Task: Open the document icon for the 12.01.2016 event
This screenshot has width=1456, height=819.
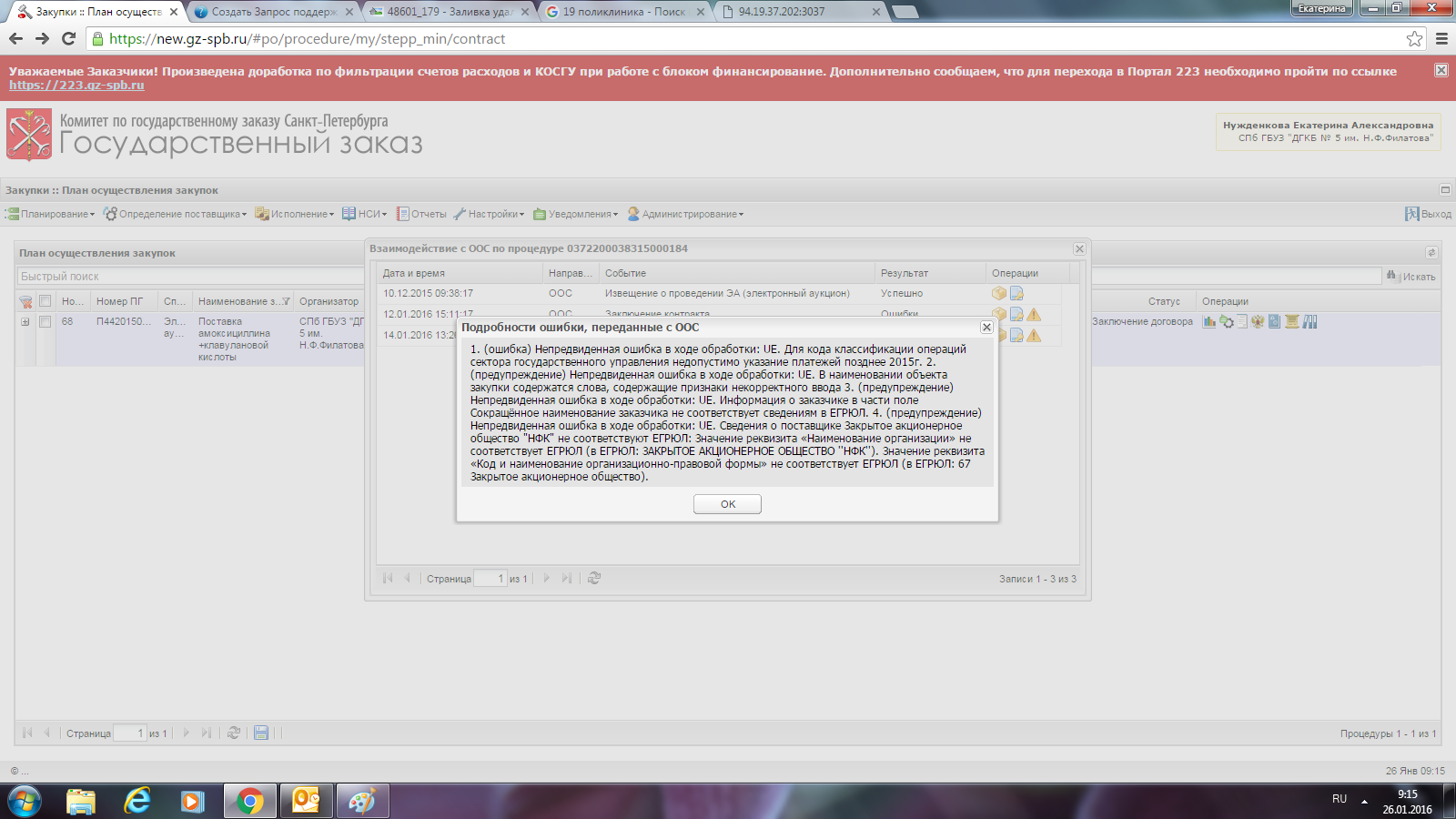Action: 1016,314
